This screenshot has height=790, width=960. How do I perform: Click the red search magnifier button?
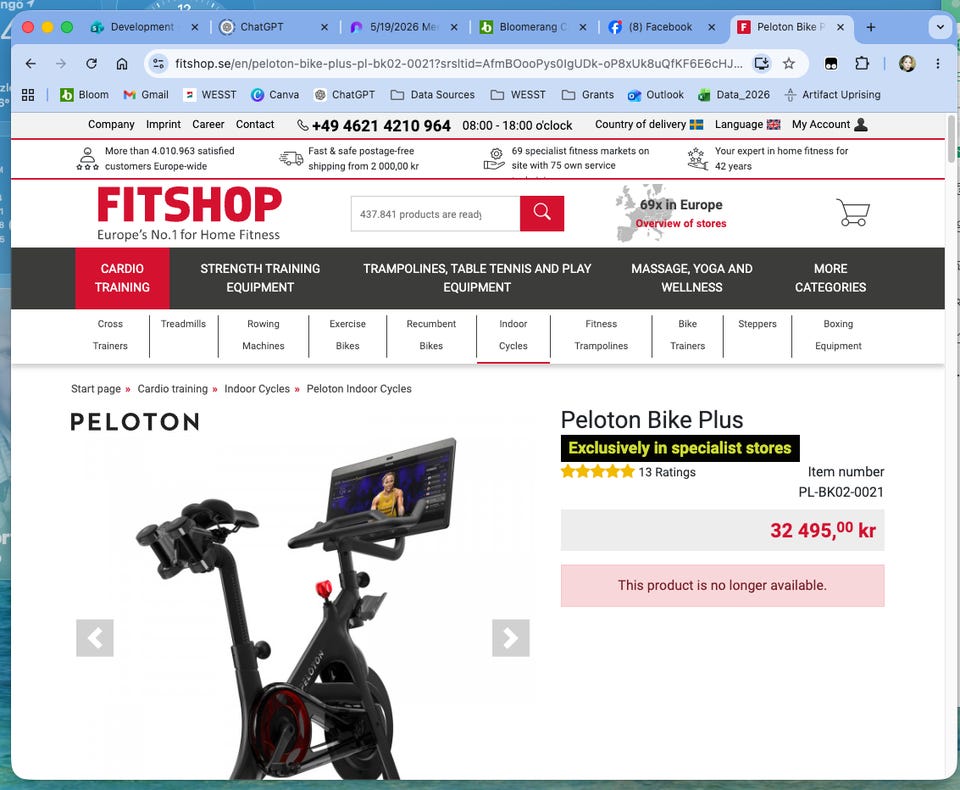pyautogui.click(x=541, y=214)
